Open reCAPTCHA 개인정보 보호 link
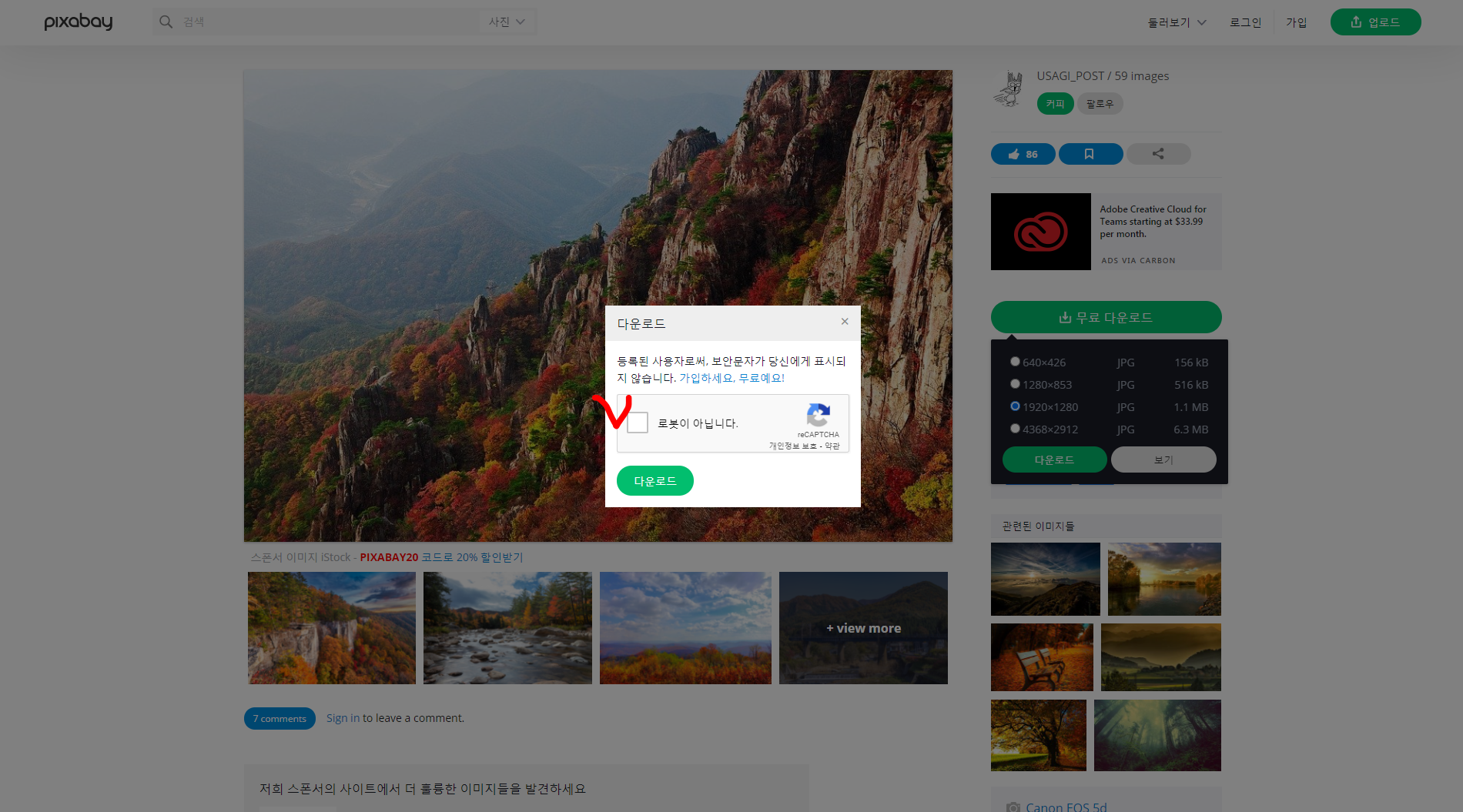This screenshot has width=1463, height=812. pyautogui.click(x=792, y=446)
